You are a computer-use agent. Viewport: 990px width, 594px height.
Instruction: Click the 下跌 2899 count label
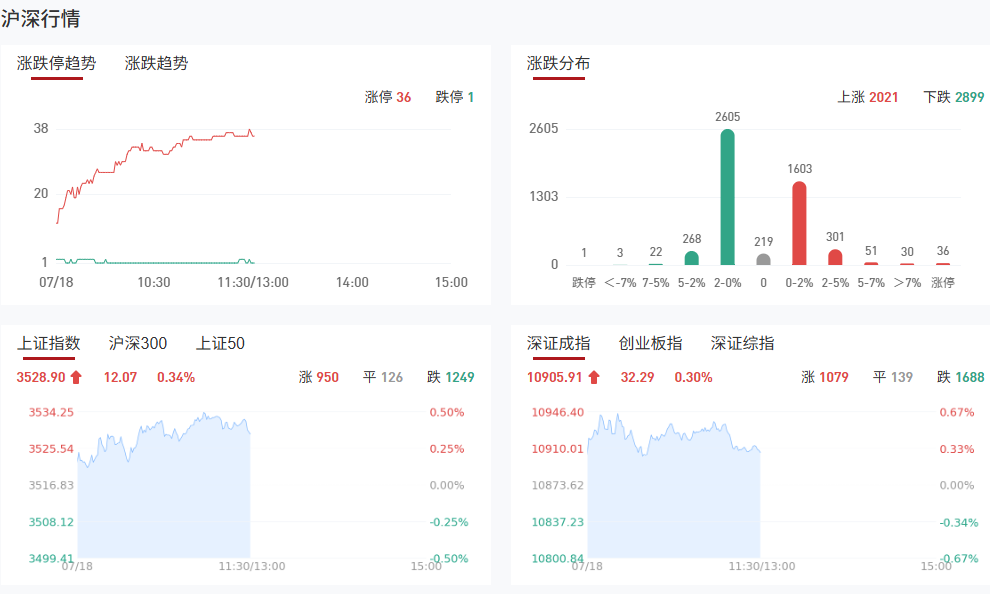point(954,97)
